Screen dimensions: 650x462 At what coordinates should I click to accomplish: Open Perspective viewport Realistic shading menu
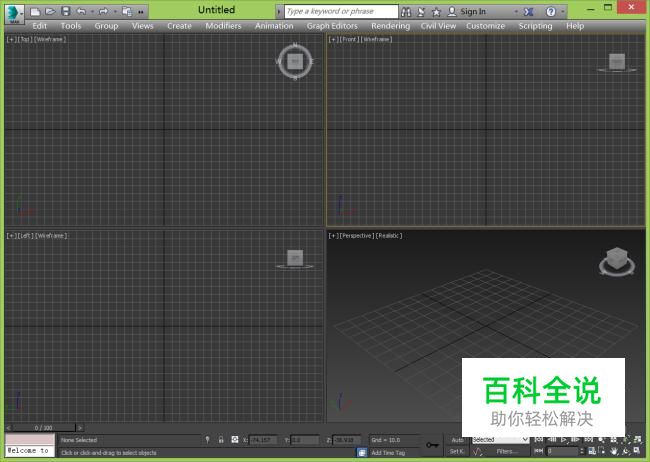point(389,236)
